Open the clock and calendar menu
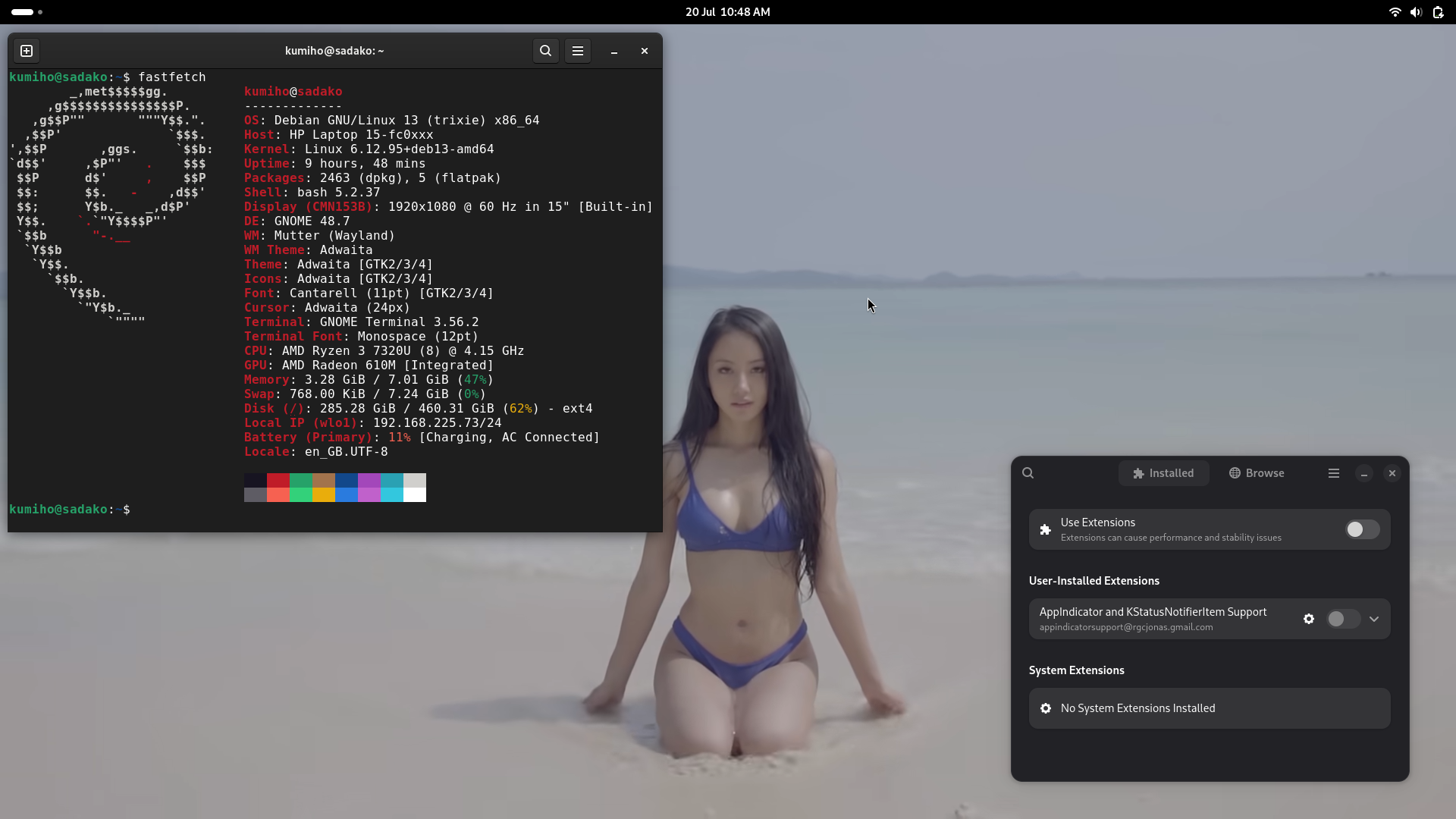 coord(727,12)
